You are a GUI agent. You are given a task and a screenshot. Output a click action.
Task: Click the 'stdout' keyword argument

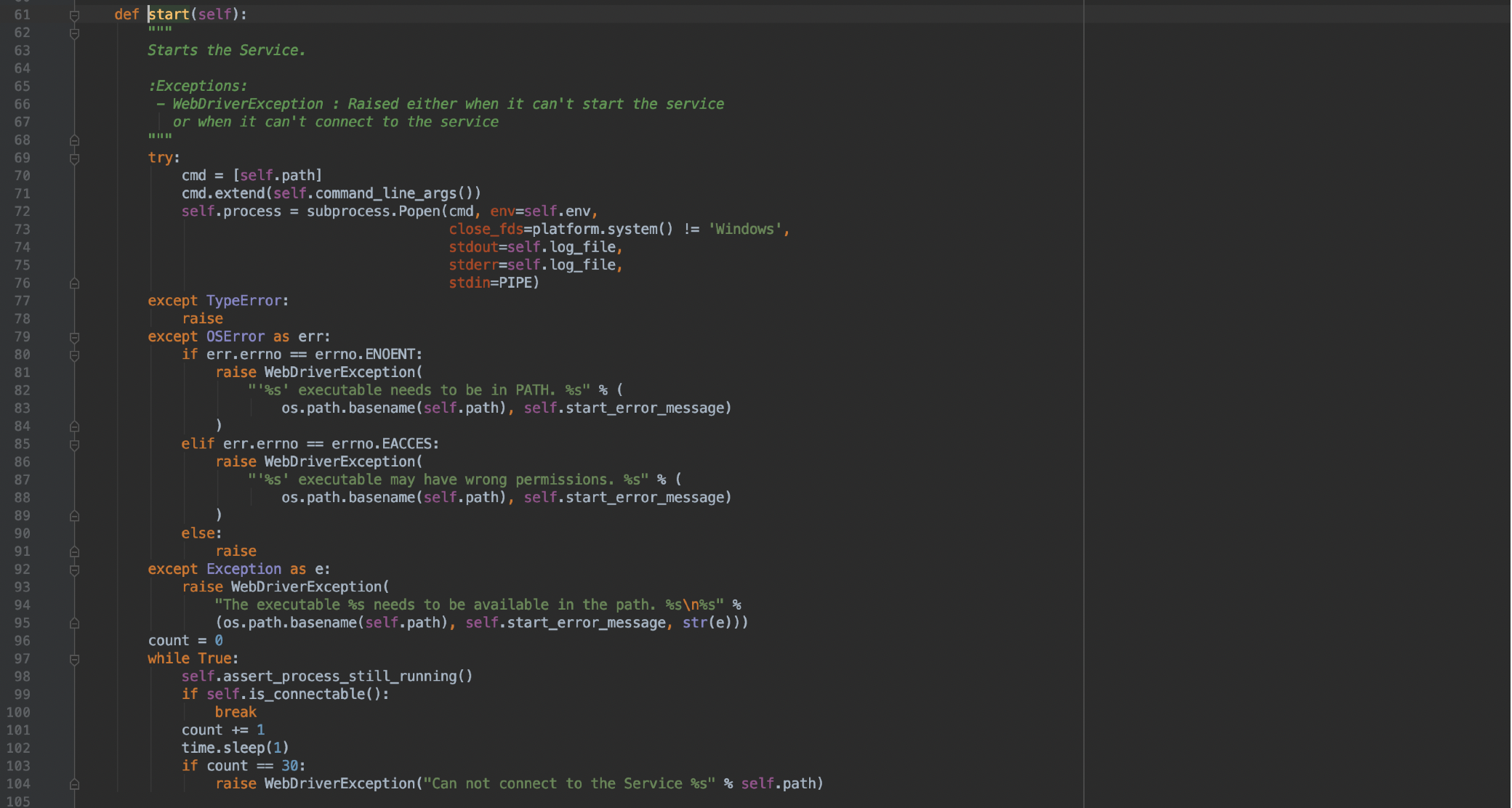(473, 247)
